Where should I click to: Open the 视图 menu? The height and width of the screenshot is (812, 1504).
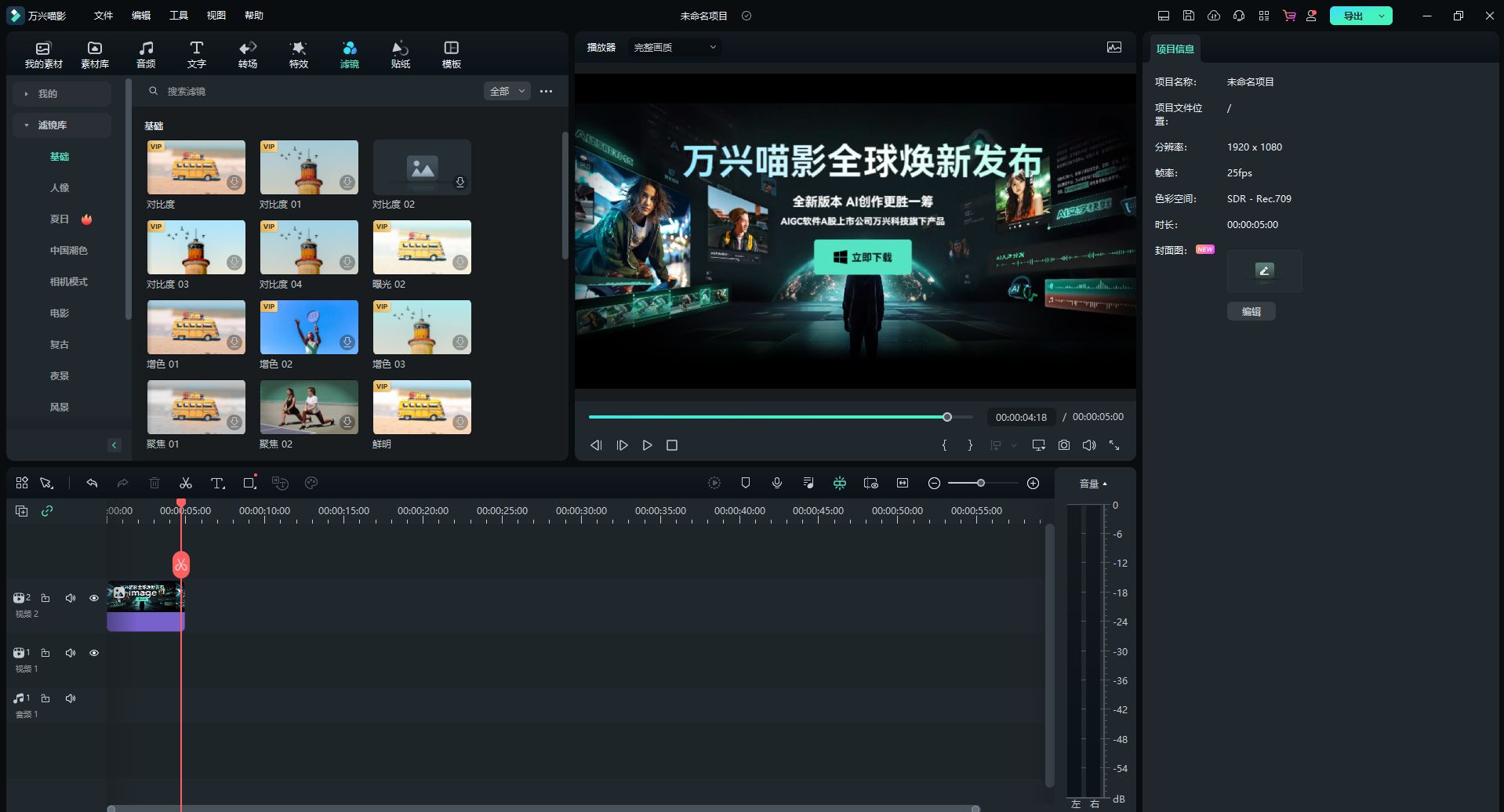[216, 16]
